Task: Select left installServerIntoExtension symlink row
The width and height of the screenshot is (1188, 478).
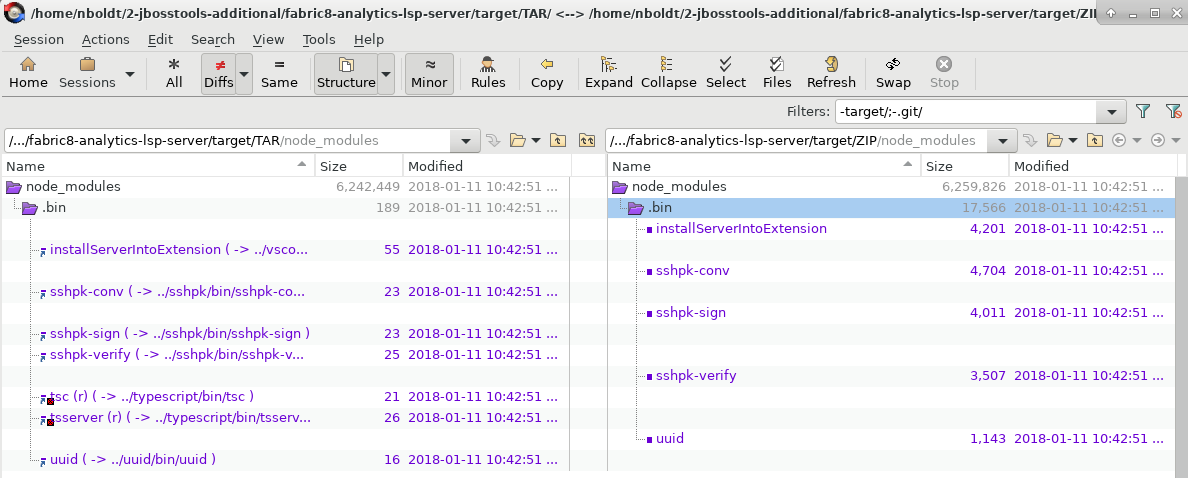Action: tap(286, 249)
